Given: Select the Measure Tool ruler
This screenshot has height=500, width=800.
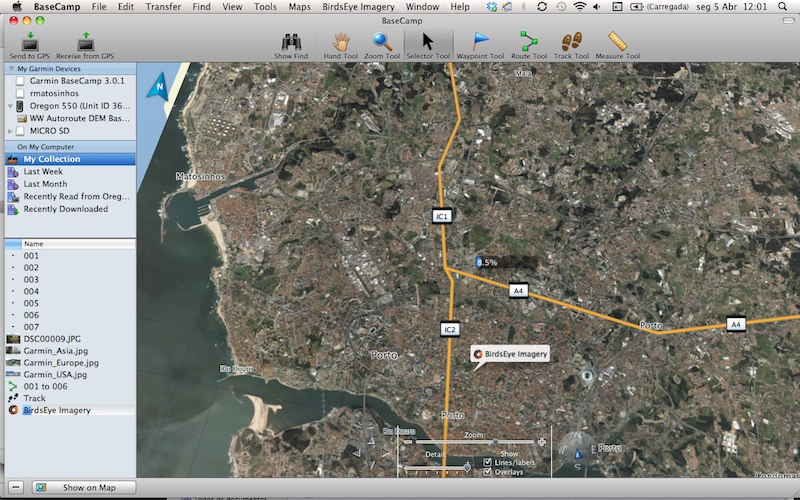Looking at the screenshot, I should tap(617, 42).
